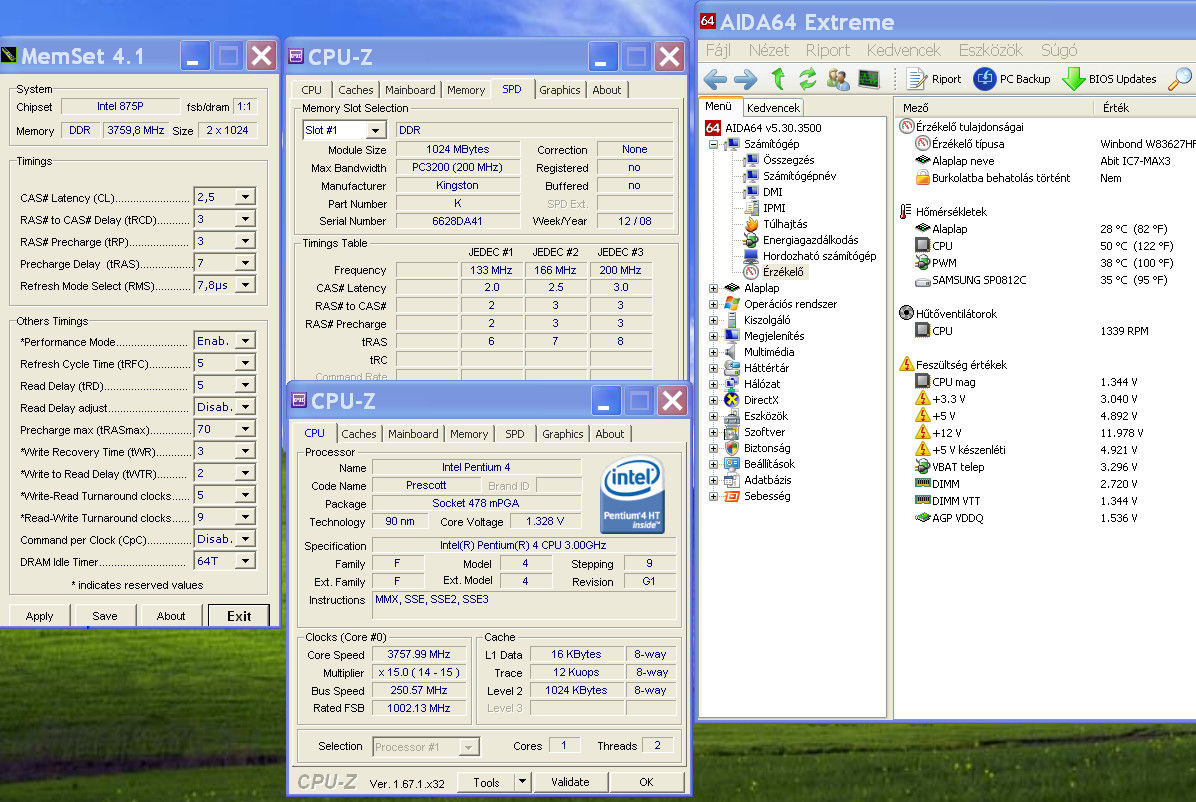Select Adatbázis in AIDA64 tree
The image size is (1196, 802).
tap(767, 481)
